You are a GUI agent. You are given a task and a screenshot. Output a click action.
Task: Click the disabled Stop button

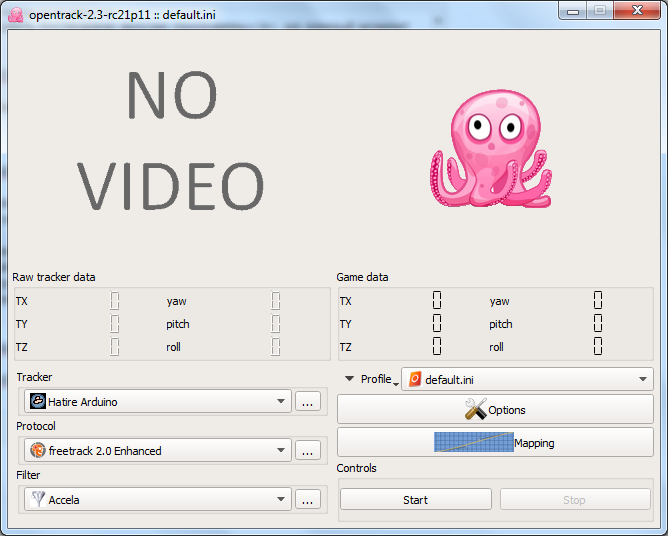(x=575, y=499)
